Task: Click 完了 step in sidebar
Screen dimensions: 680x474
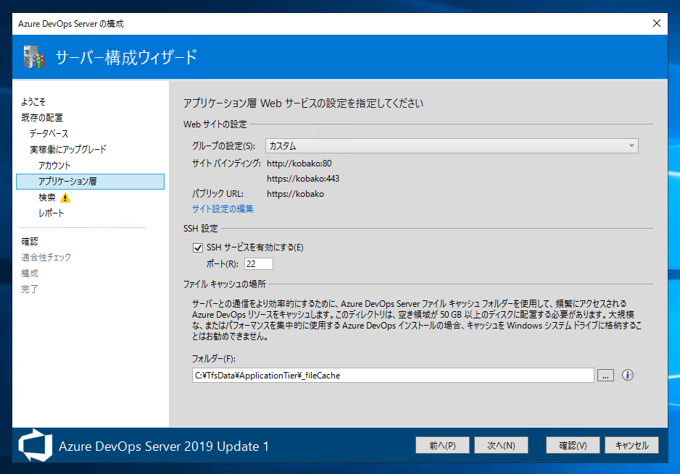Action: [x=30, y=289]
